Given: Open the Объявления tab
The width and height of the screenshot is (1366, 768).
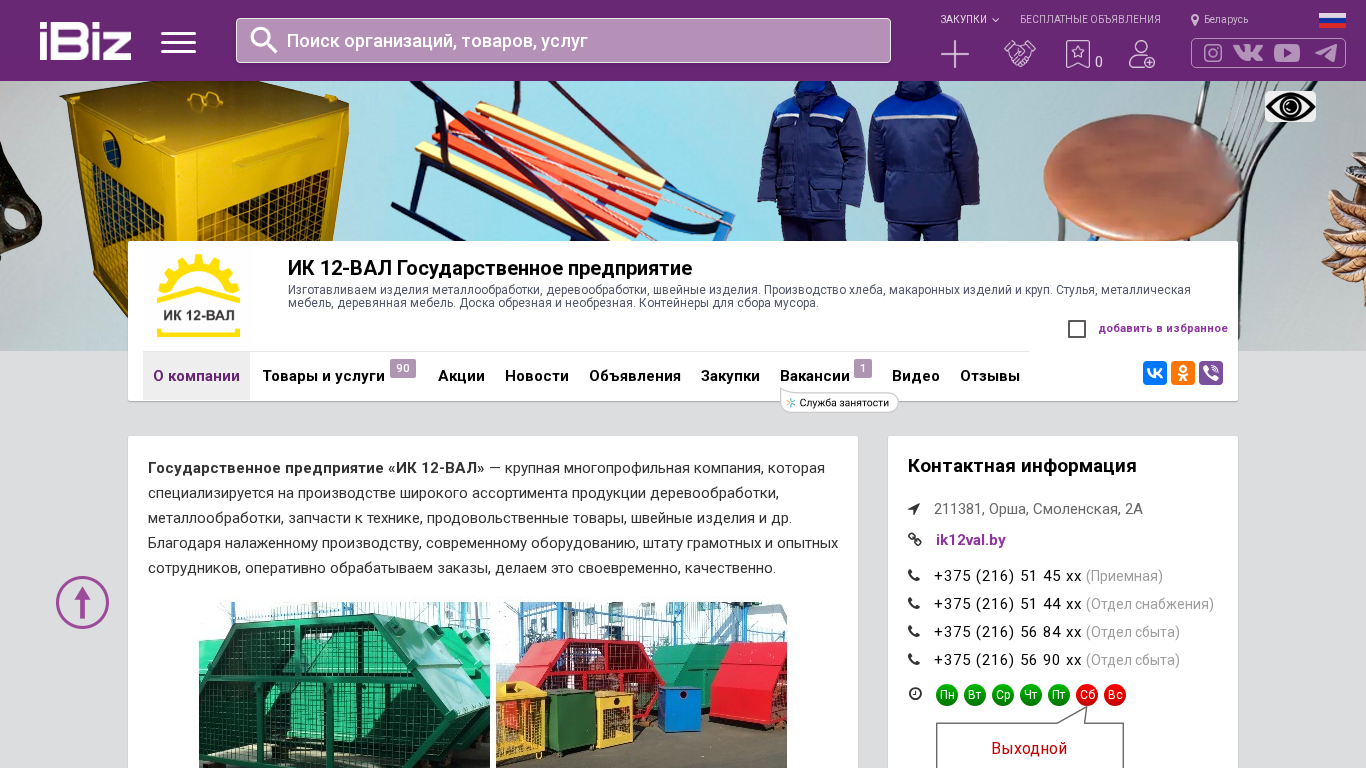Looking at the screenshot, I should click(x=635, y=376).
